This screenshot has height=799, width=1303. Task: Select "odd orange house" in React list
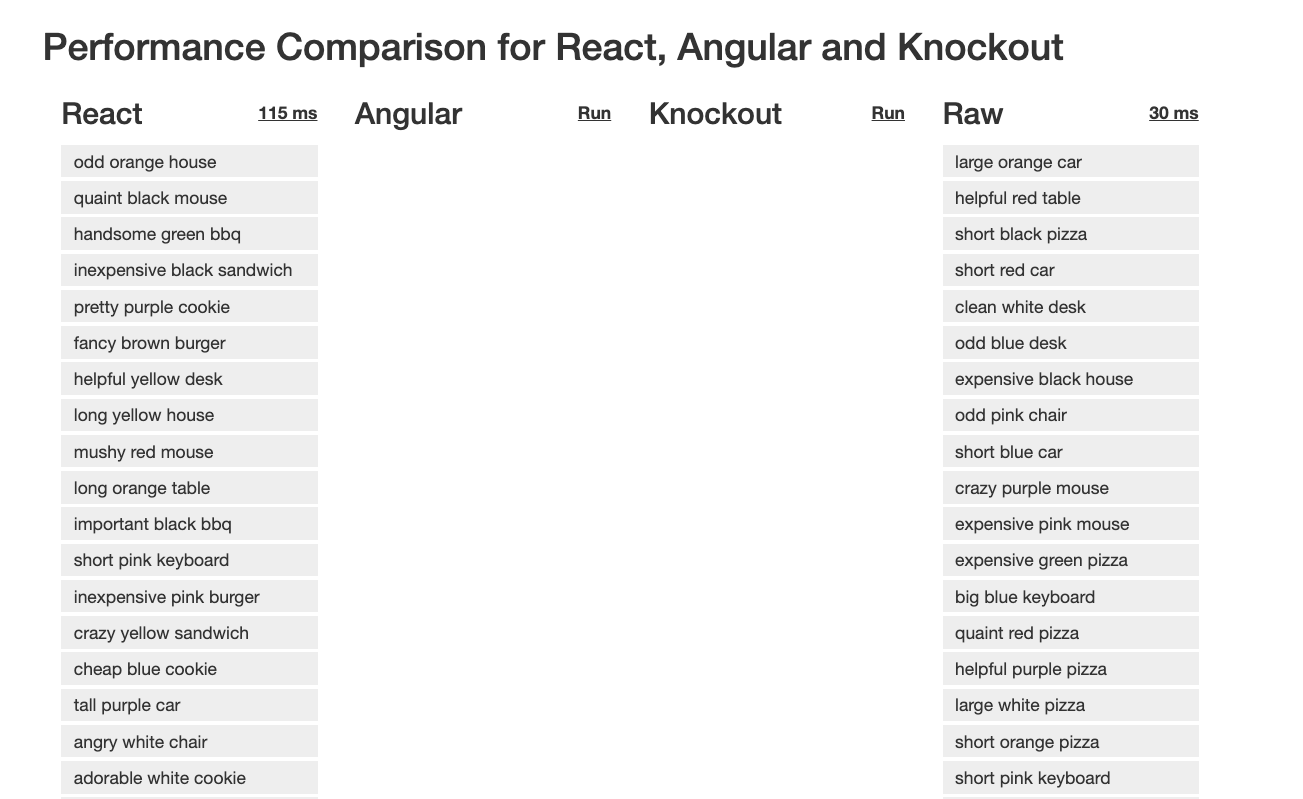(x=189, y=162)
